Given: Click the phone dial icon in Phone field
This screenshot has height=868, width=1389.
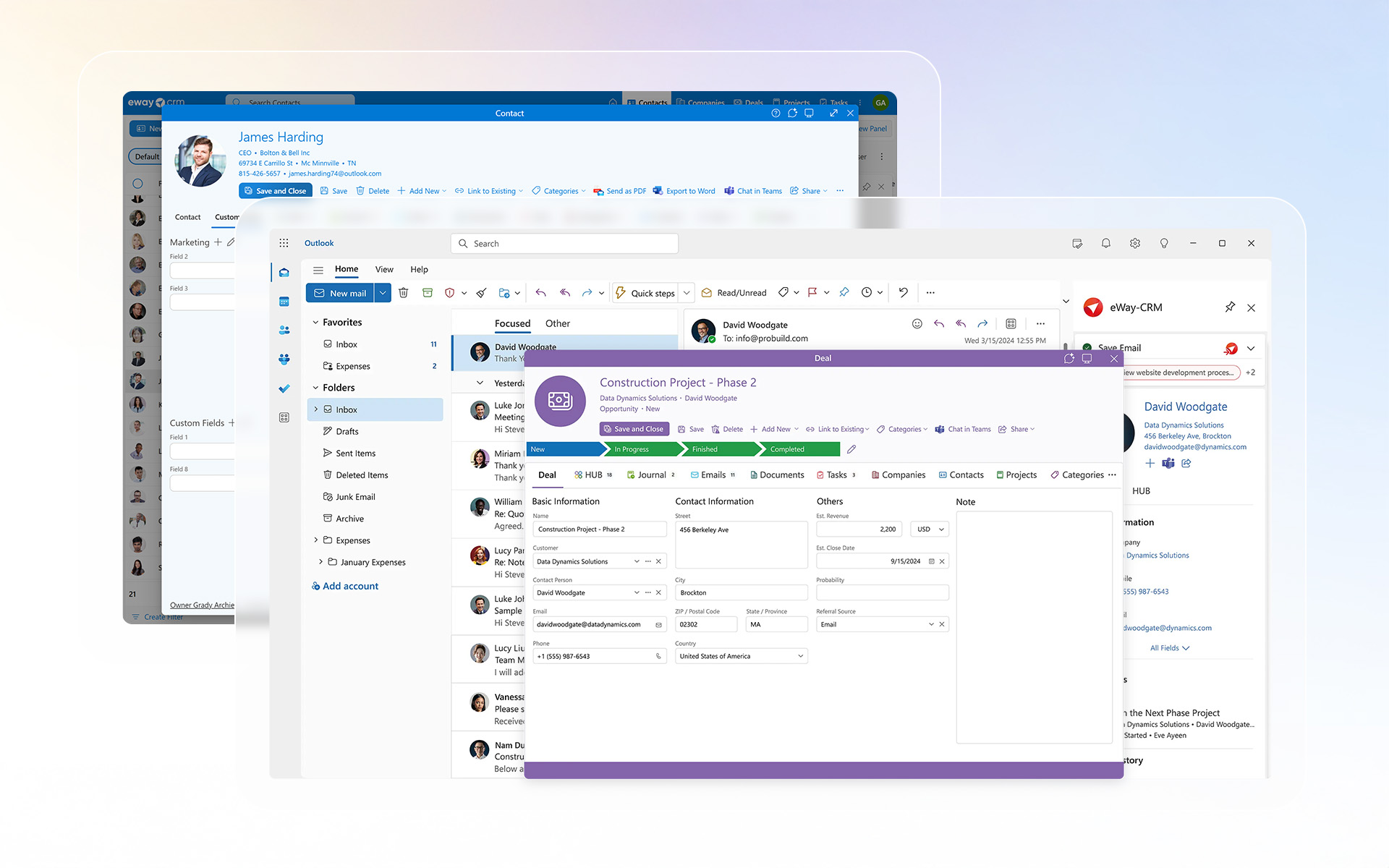Looking at the screenshot, I should click(658, 656).
